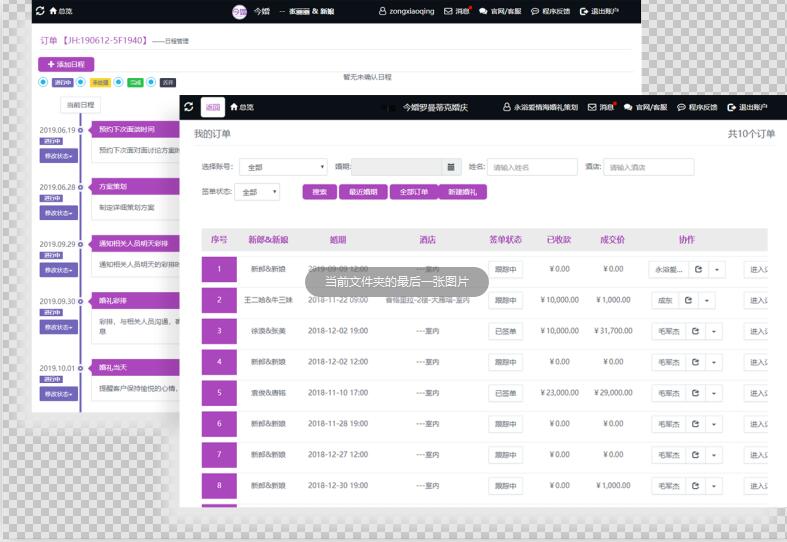This screenshot has height=542, width=787.
Task: Click the purple 搜索 button
Action: coord(320,192)
